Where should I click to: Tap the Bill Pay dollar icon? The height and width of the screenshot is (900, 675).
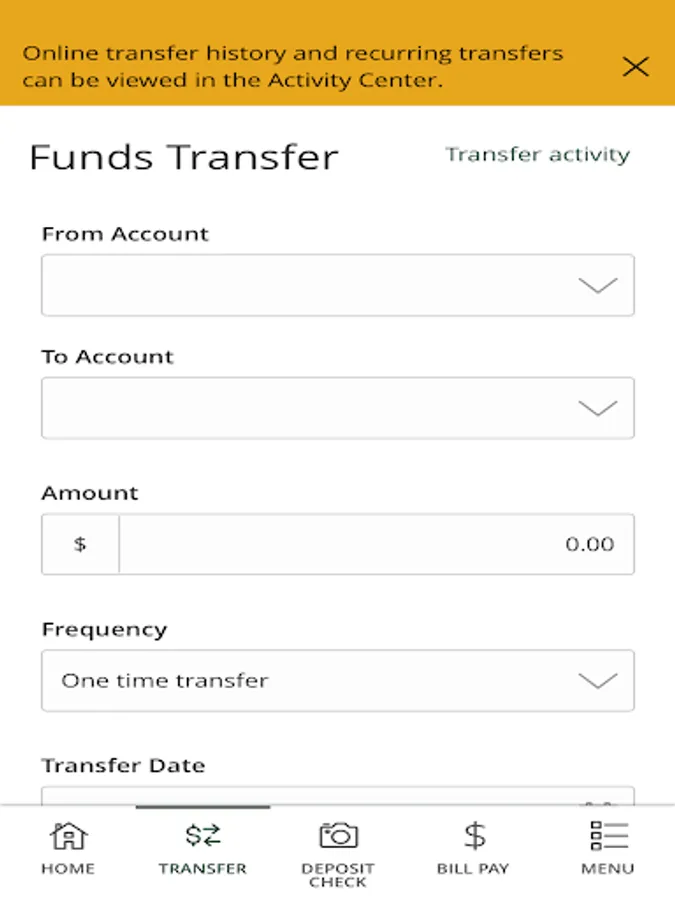pyautogui.click(x=474, y=835)
